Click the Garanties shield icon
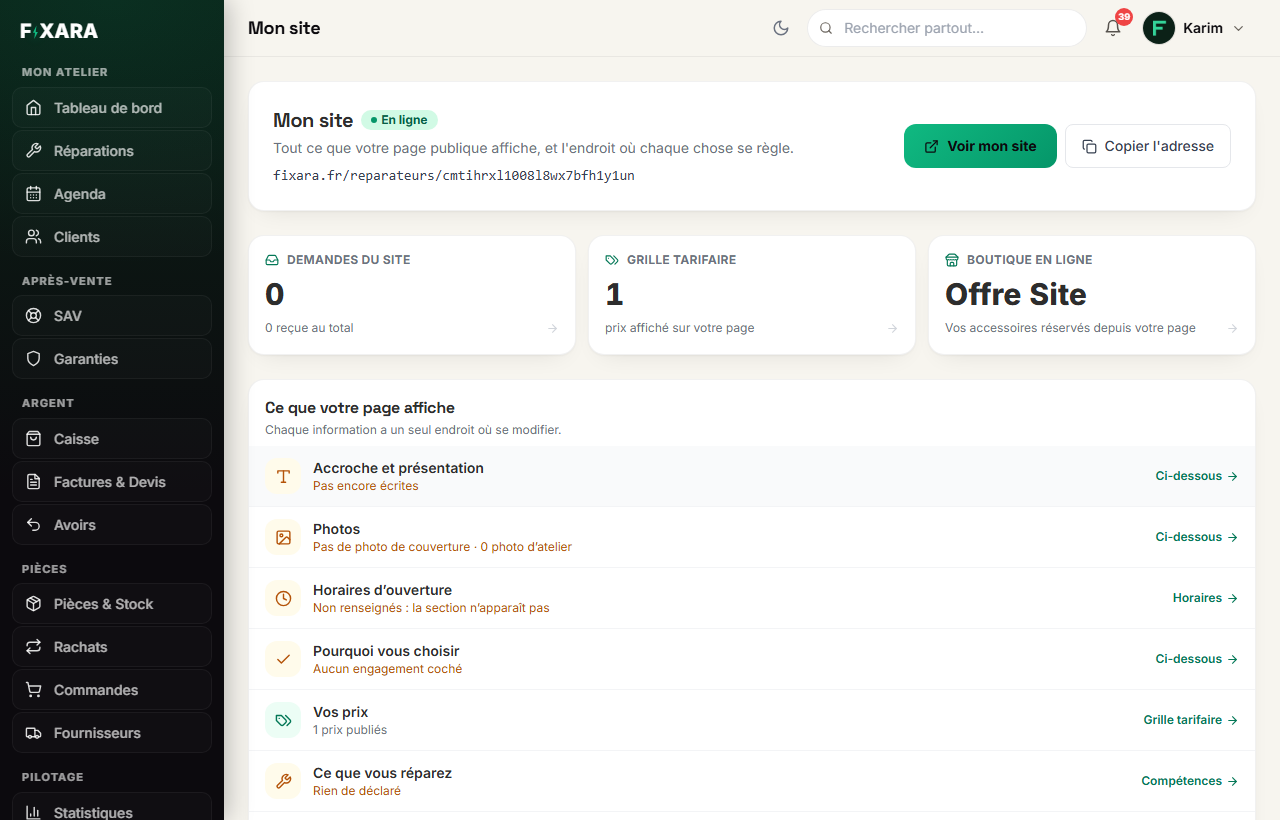The image size is (1280, 820). point(34,359)
